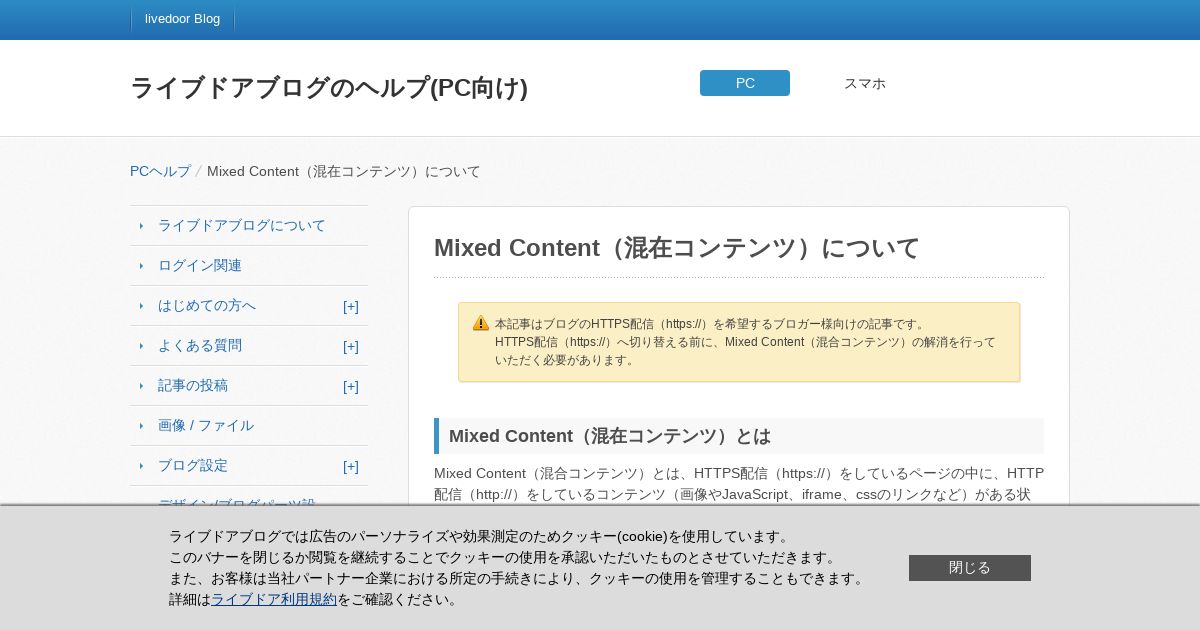The width and height of the screenshot is (1200, 630).
Task: Click the 閉じる button on cookie banner
Action: click(x=970, y=568)
